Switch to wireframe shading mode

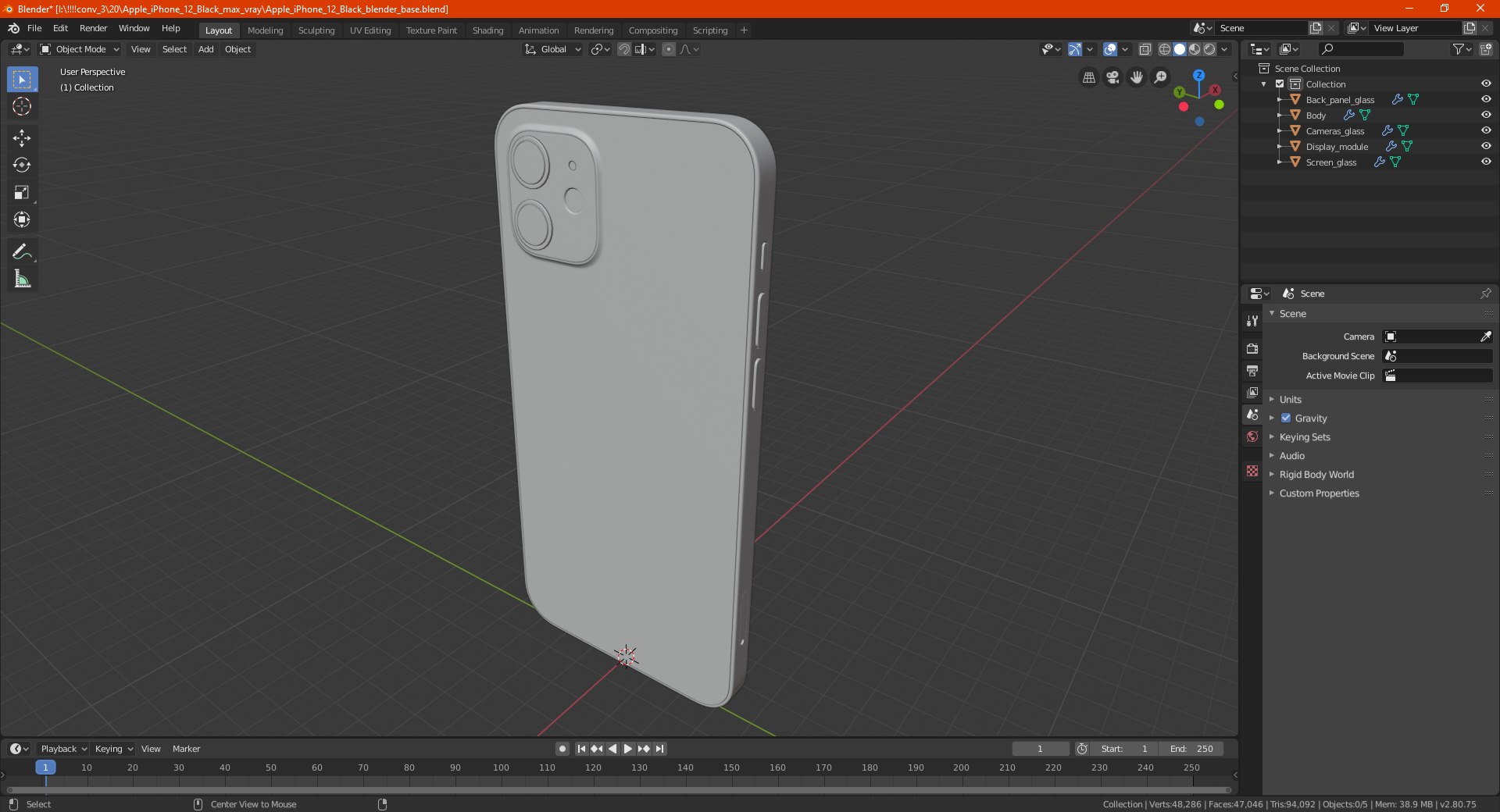pos(1165,49)
